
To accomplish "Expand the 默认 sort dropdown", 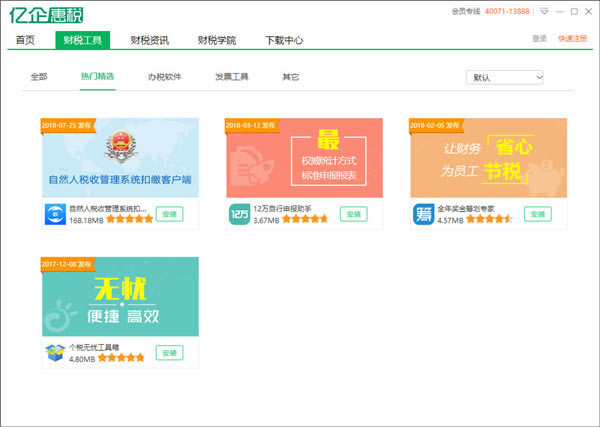I will [505, 77].
